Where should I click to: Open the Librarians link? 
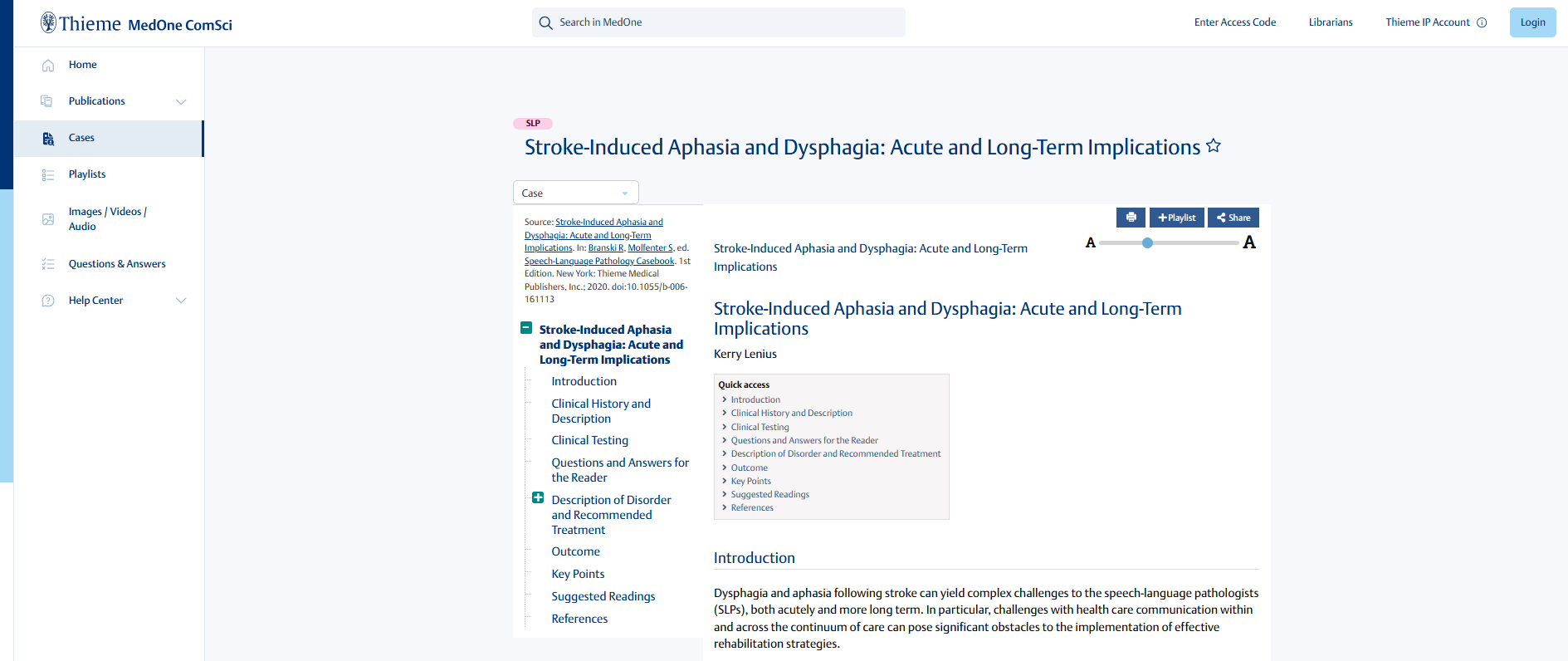point(1331,22)
